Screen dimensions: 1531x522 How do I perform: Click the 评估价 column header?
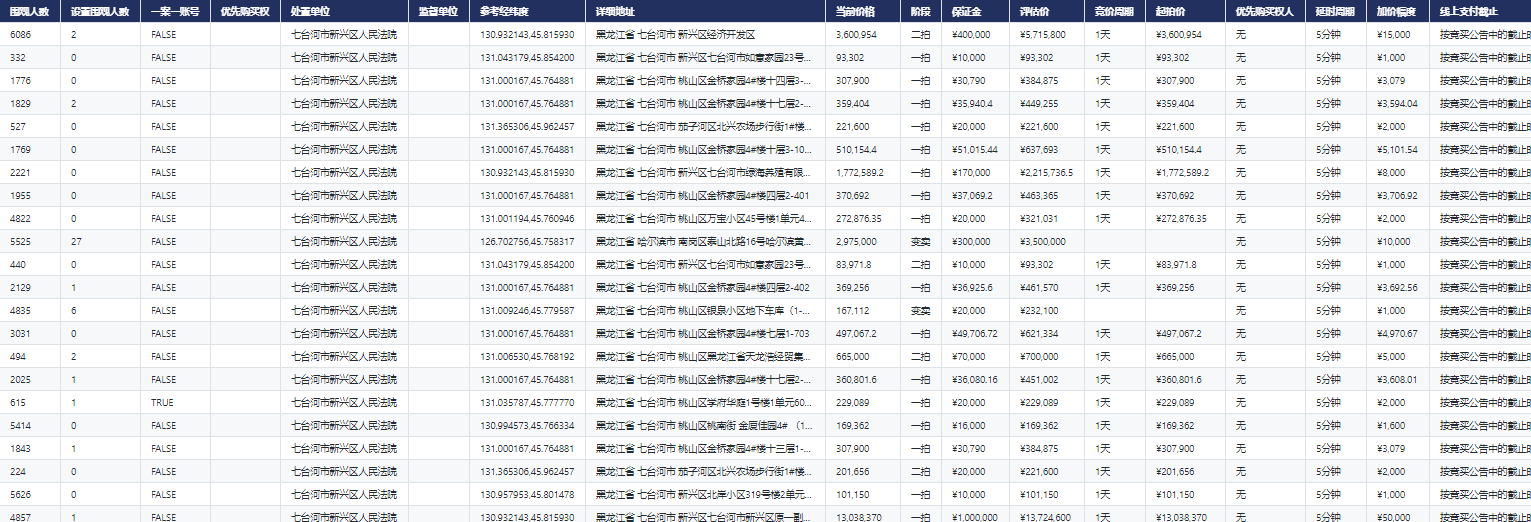click(1048, 11)
